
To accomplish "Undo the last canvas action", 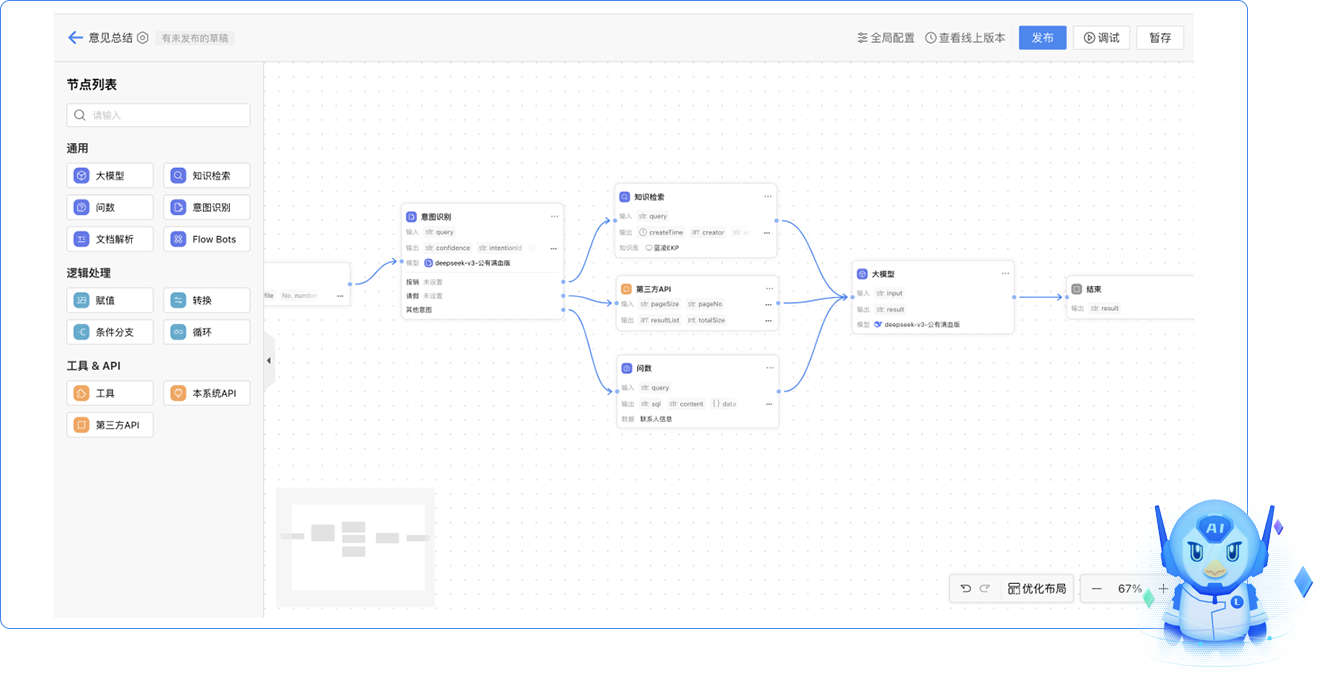I will click(966, 589).
